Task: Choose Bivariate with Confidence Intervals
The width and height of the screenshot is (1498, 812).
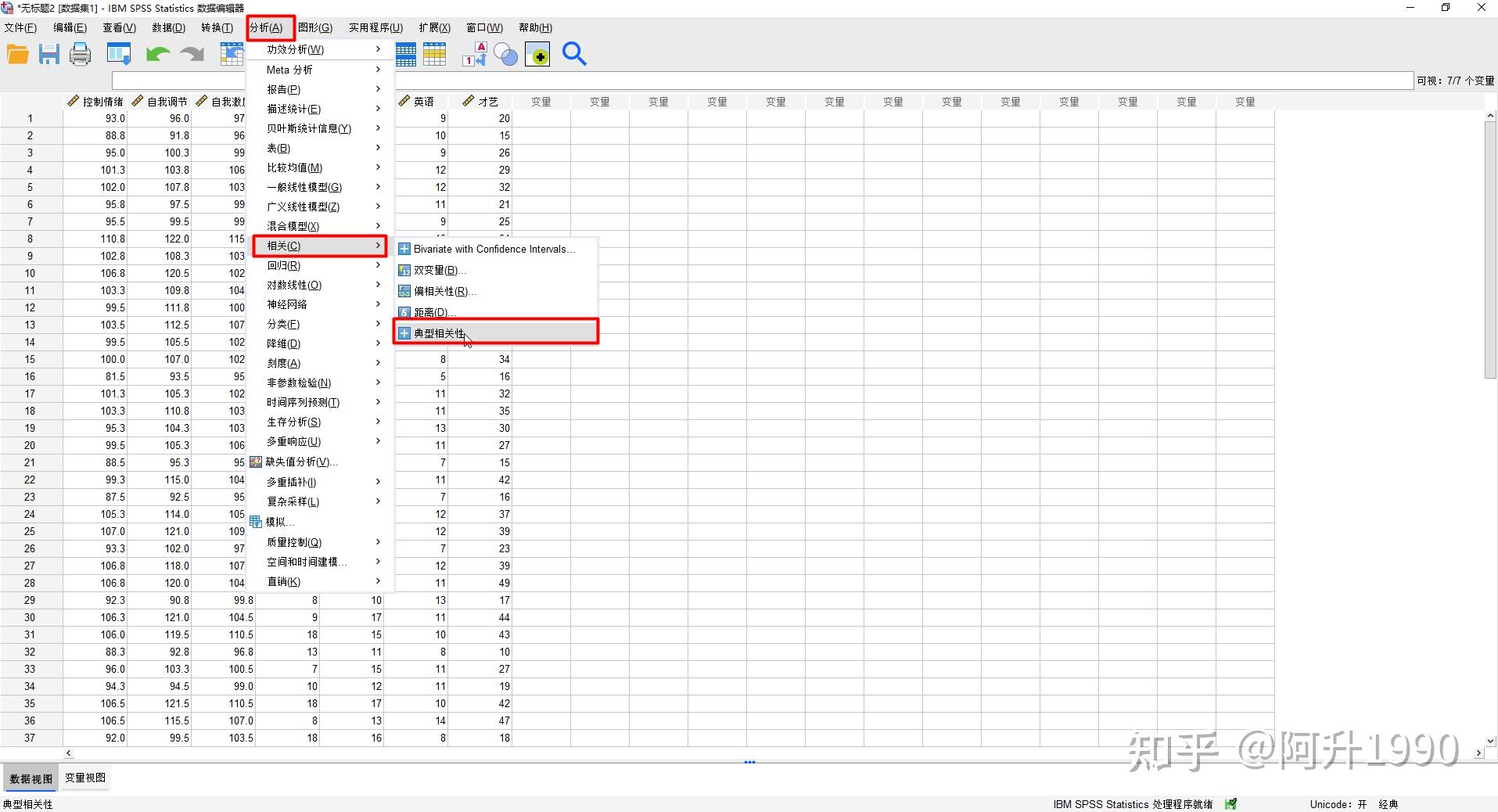Action: (x=496, y=249)
